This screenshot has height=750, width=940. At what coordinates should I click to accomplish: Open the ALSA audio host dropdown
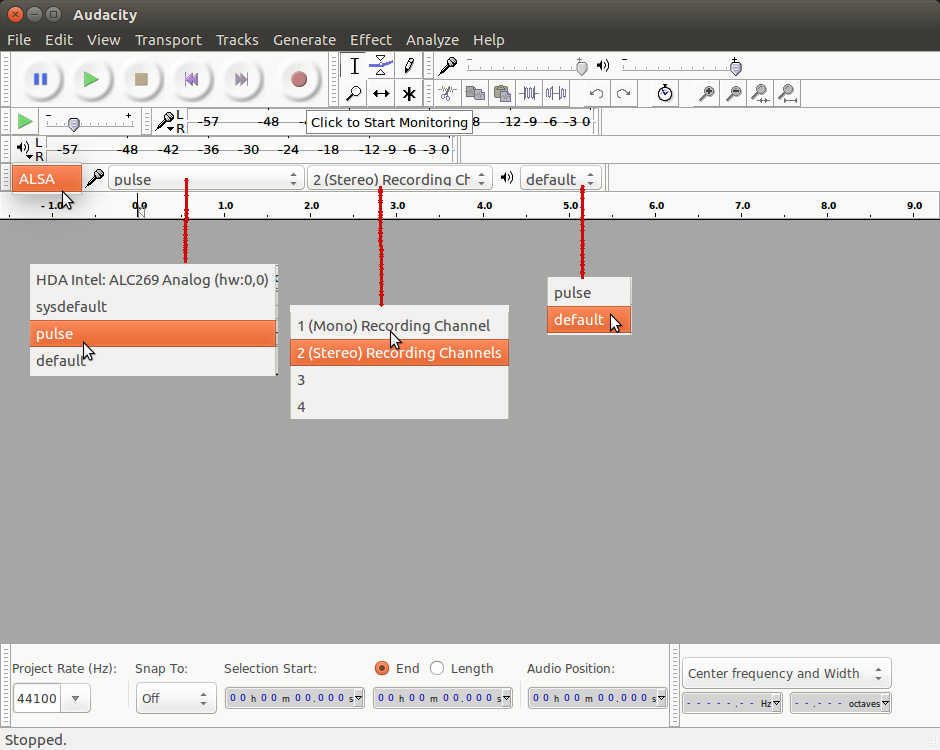point(46,179)
